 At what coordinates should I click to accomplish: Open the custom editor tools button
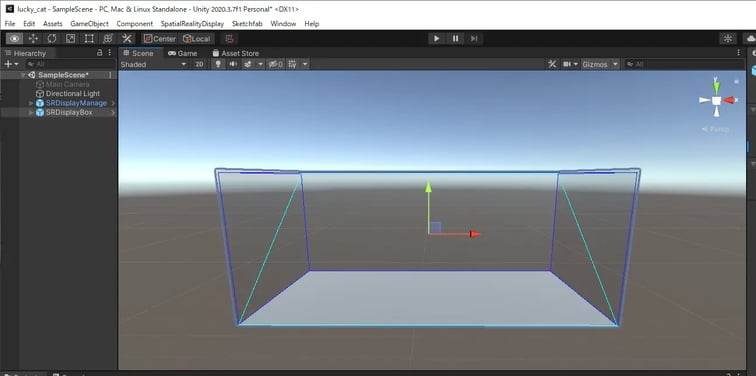coord(127,39)
